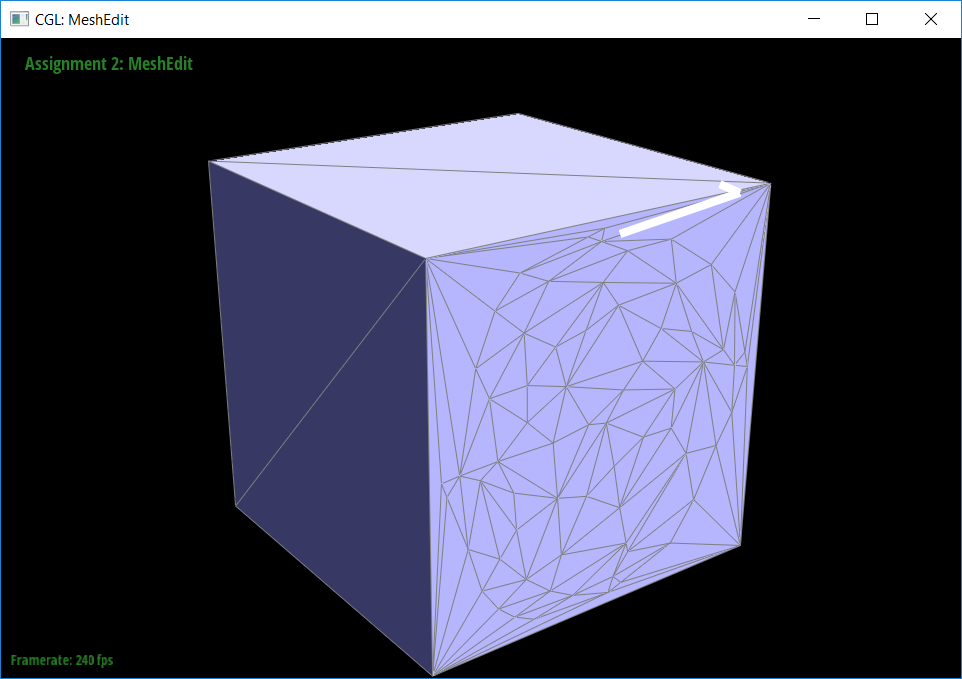This screenshot has width=962, height=679.
Task: Click the CGL MeshEdit app icon in title bar
Action: click(19, 19)
